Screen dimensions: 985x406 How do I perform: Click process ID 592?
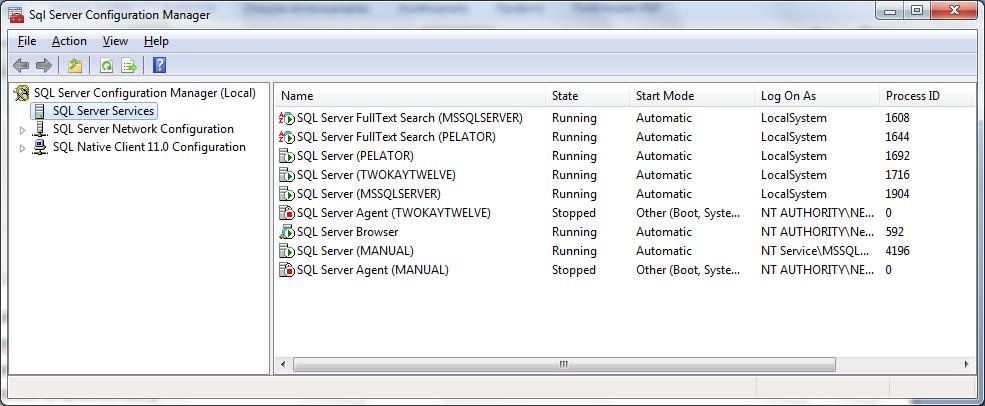[895, 232]
